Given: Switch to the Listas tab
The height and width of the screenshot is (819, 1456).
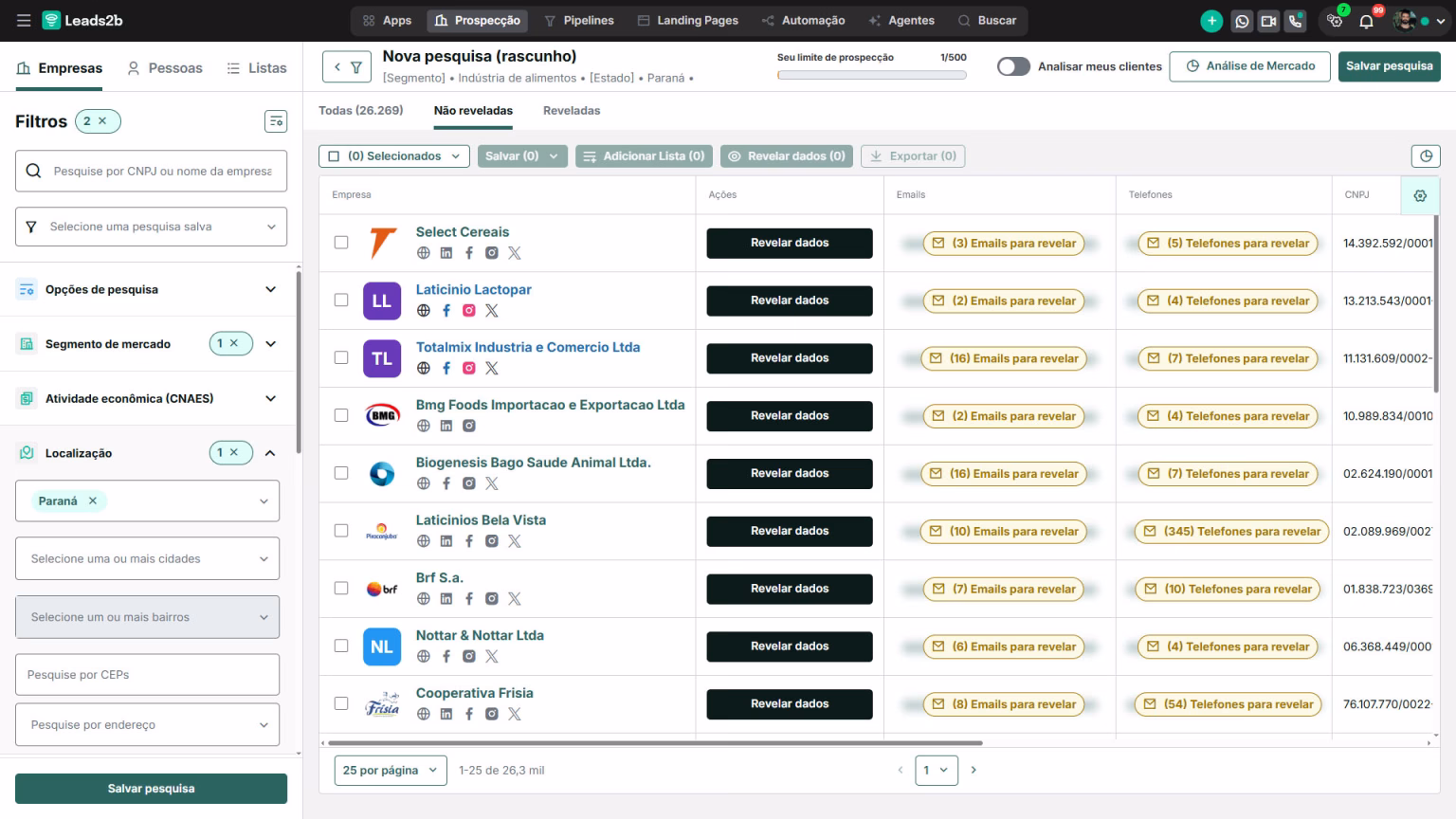Looking at the screenshot, I should [x=257, y=68].
